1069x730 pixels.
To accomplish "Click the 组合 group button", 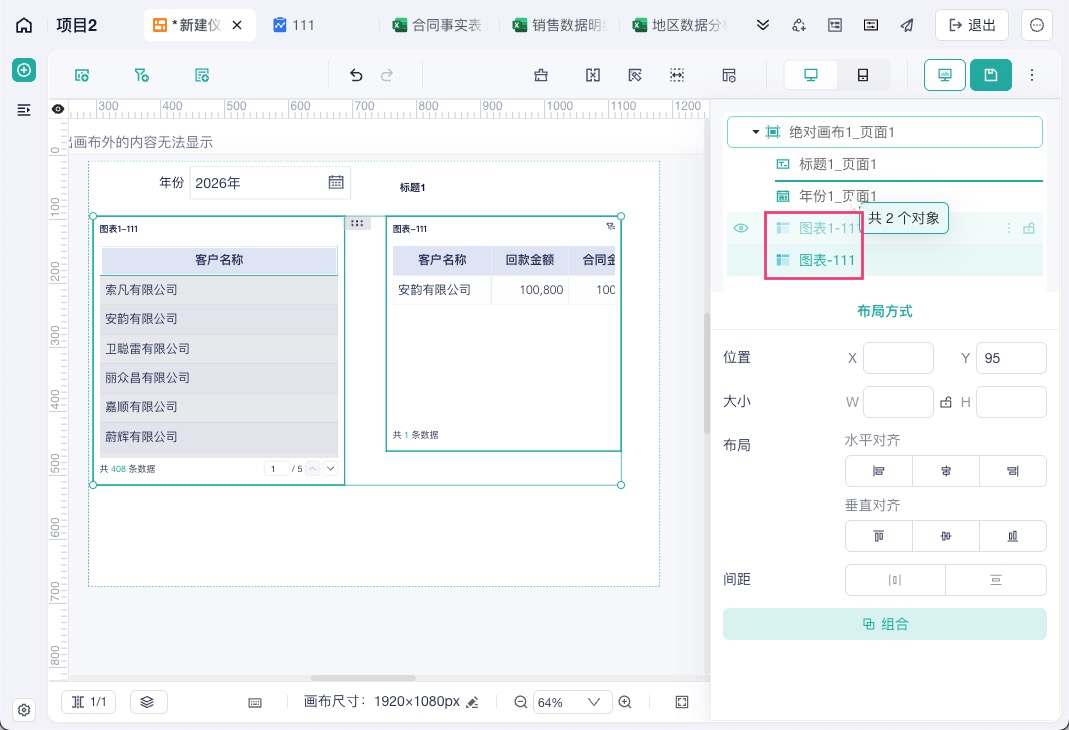I will tap(884, 624).
